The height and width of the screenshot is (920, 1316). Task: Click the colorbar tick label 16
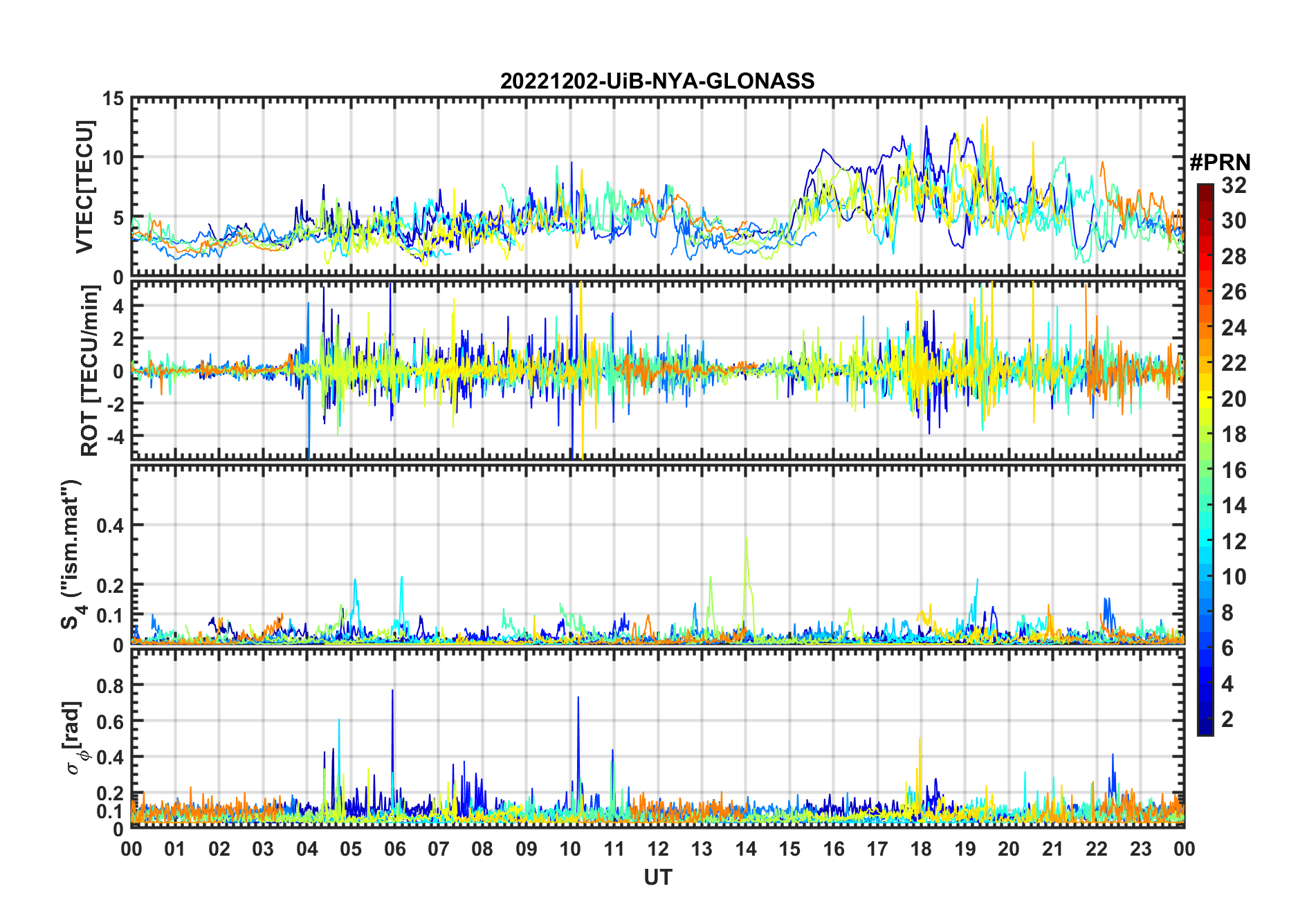click(x=1234, y=470)
